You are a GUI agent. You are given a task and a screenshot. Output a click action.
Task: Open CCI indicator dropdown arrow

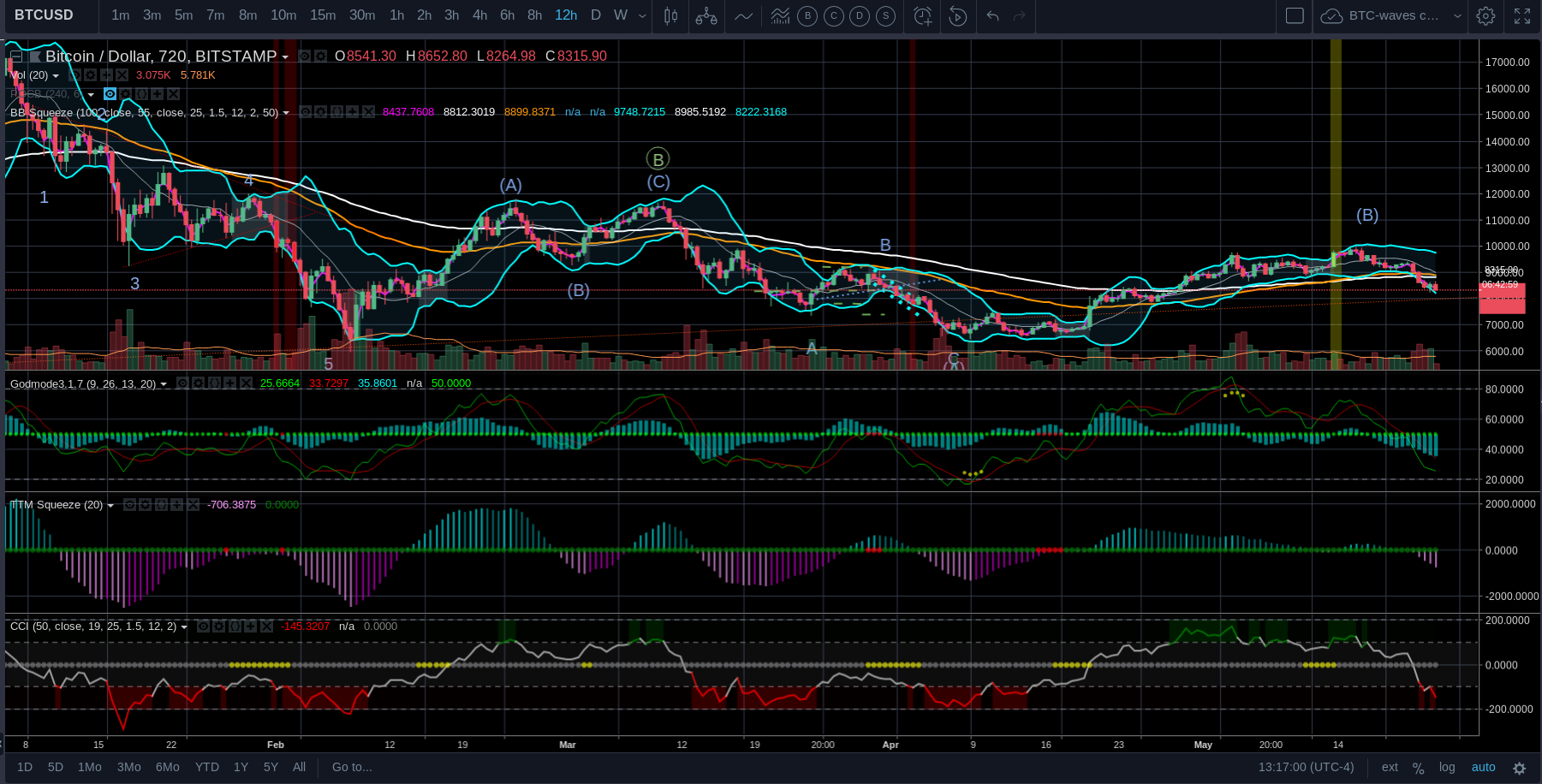184,627
